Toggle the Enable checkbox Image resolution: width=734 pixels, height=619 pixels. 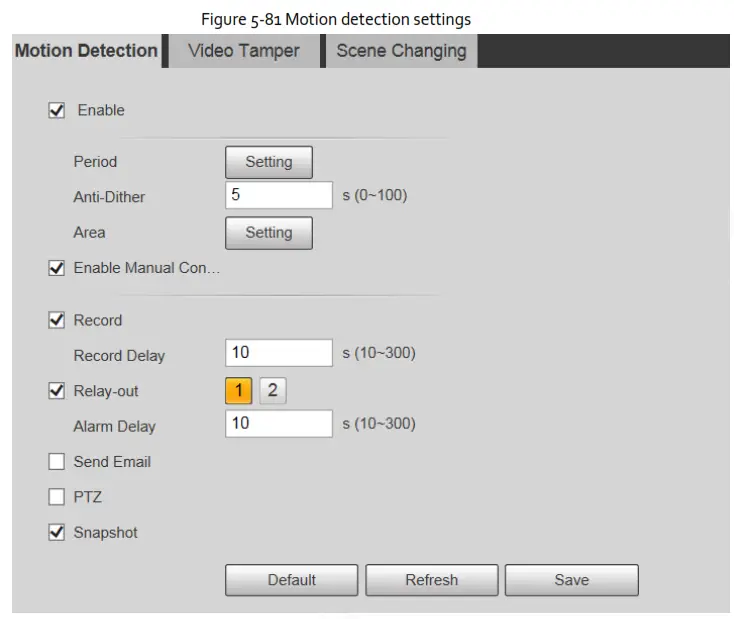click(x=57, y=111)
